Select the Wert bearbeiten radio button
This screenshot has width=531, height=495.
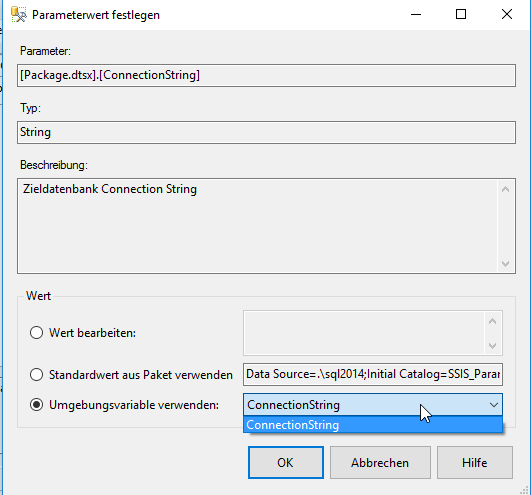(36, 332)
